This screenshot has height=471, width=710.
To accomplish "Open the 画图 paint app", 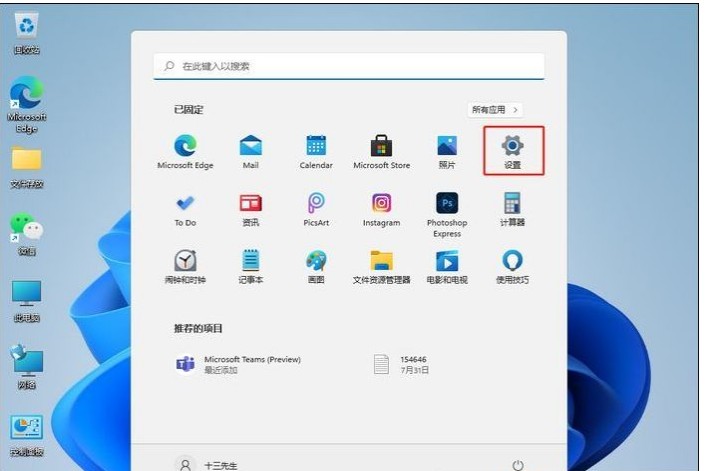I will coord(316,267).
